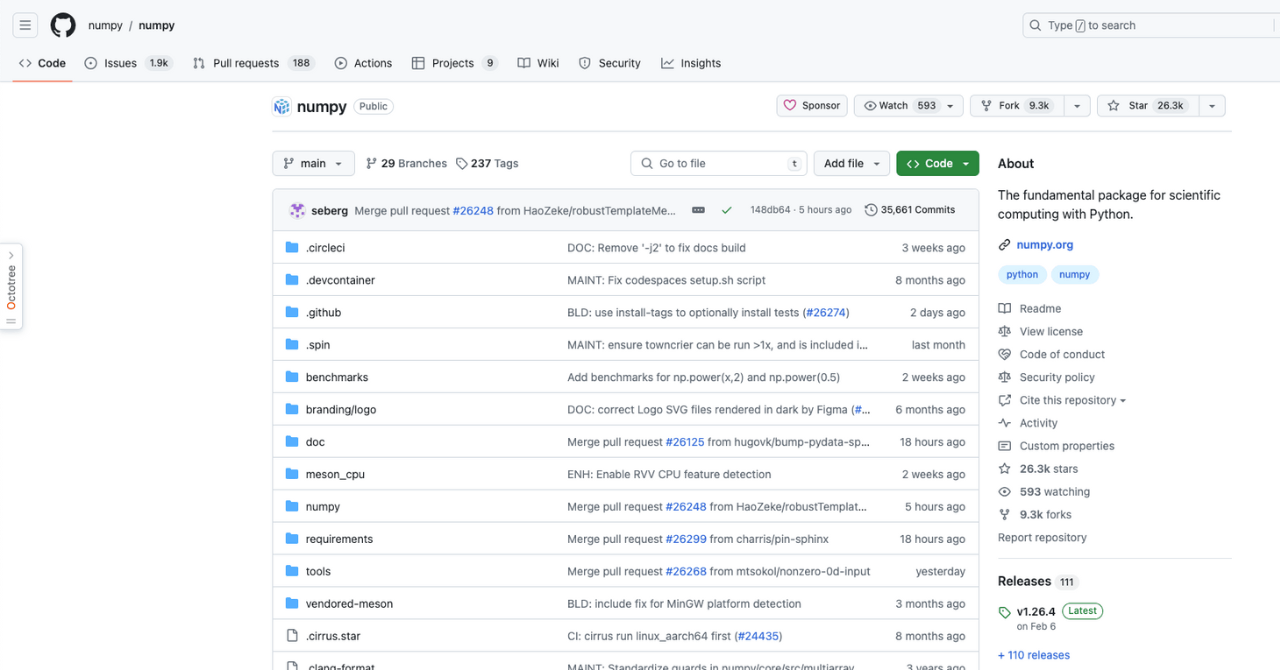Open the main branch selector dropdown

point(313,163)
